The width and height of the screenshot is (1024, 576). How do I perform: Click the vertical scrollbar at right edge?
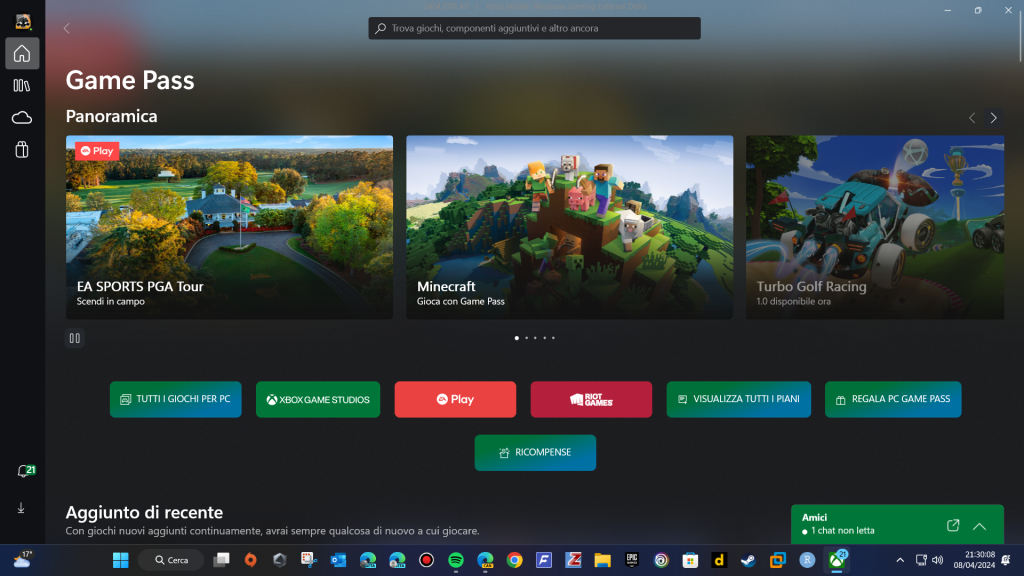[1020, 39]
